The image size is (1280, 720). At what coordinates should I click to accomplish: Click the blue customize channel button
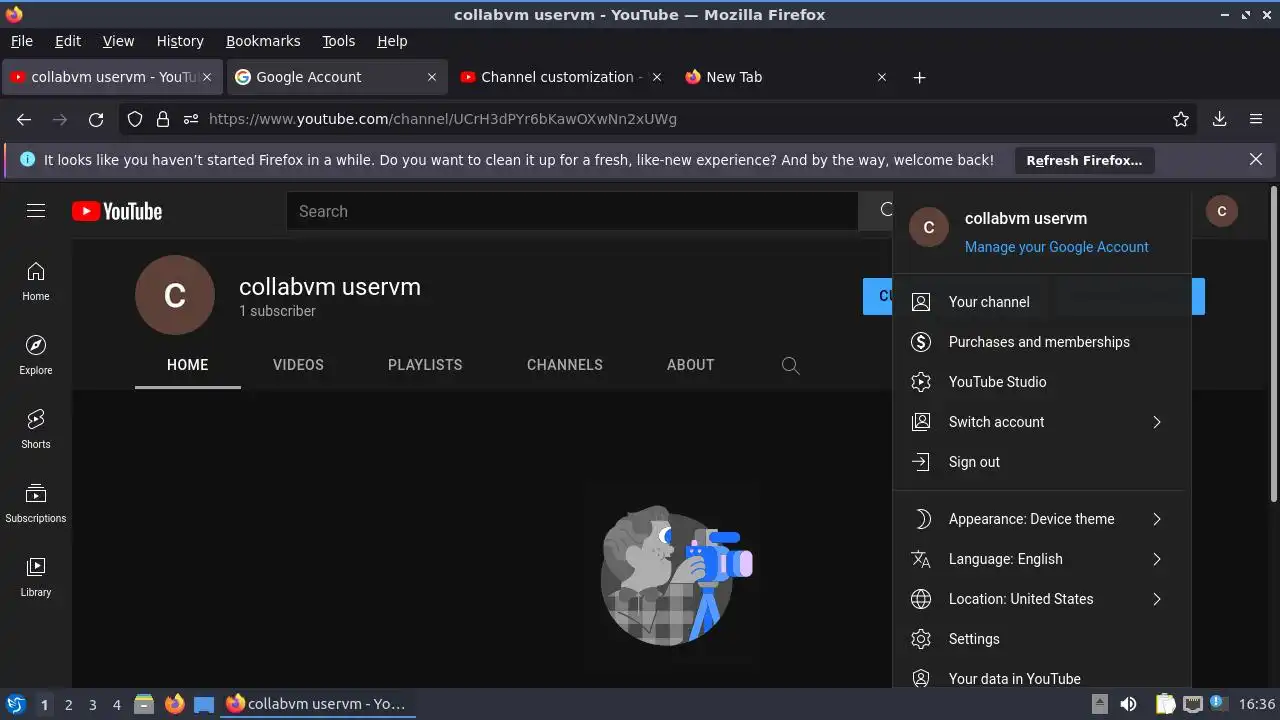878,296
